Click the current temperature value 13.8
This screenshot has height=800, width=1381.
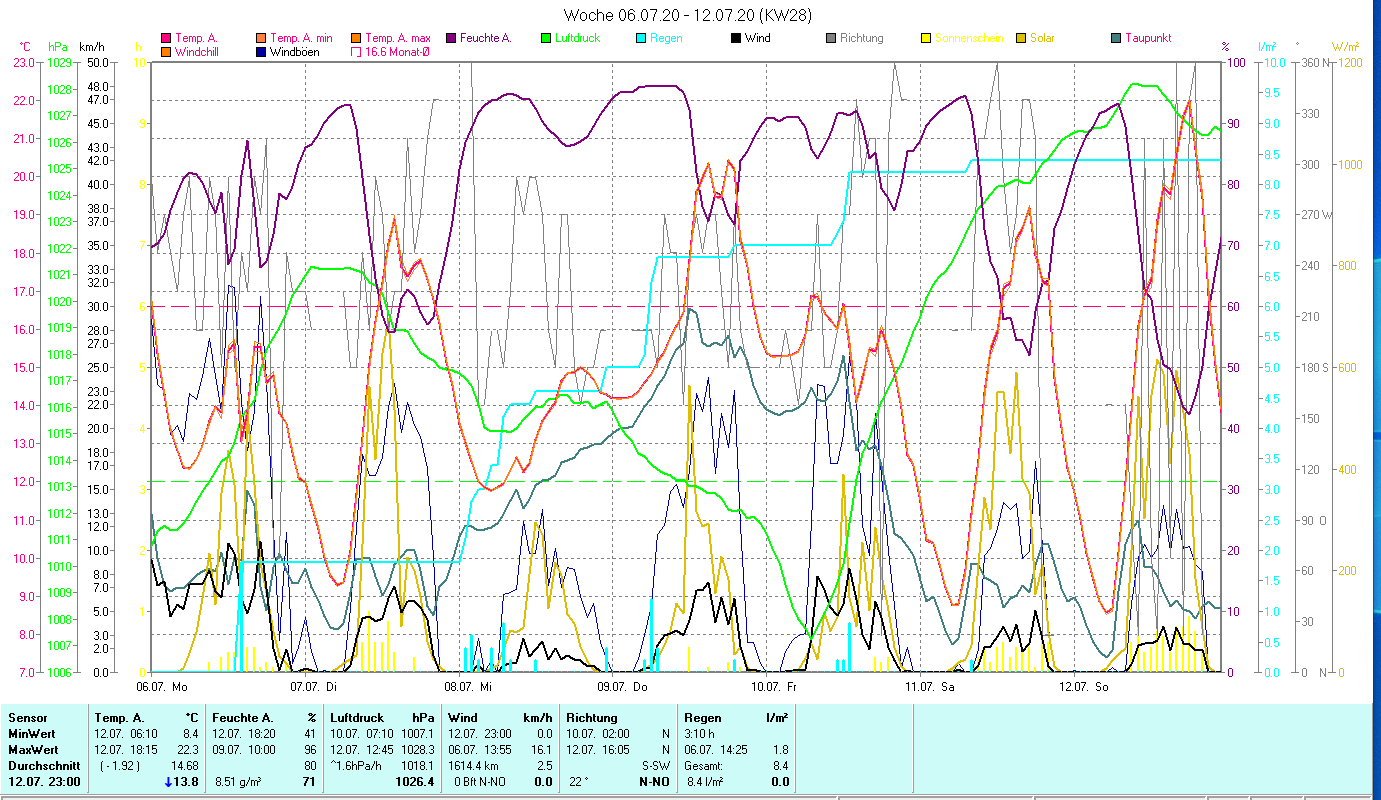[x=188, y=782]
